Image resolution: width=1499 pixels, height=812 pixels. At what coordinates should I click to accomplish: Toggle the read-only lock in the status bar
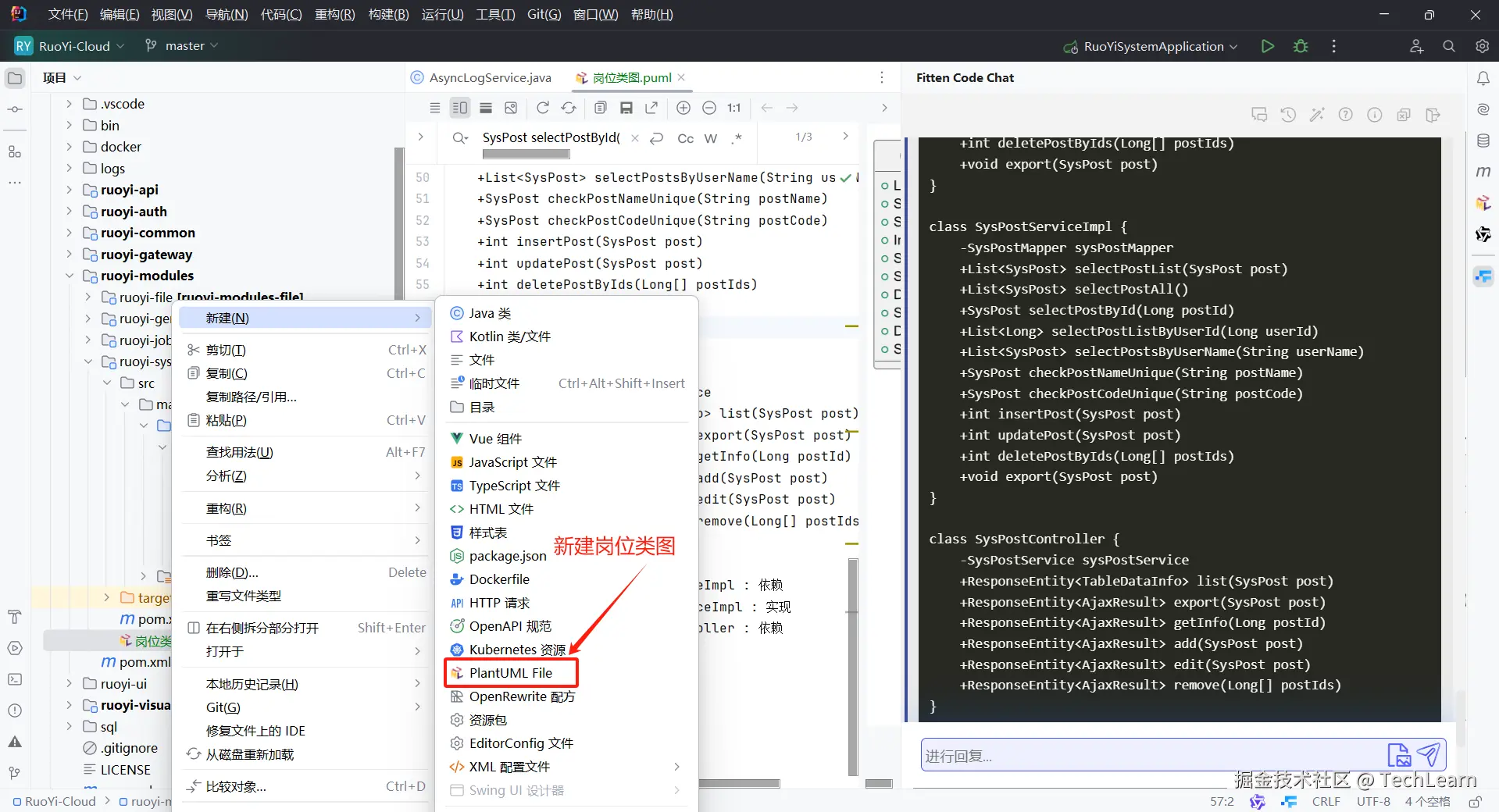click(x=1476, y=802)
